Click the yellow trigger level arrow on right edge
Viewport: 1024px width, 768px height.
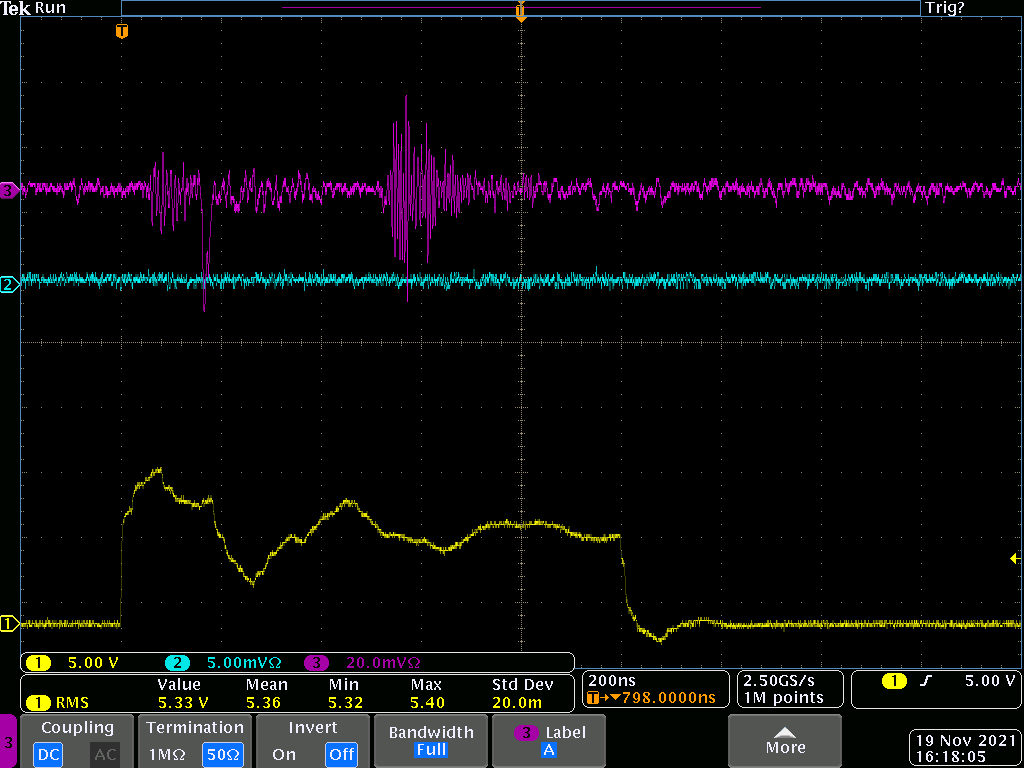[1015, 558]
